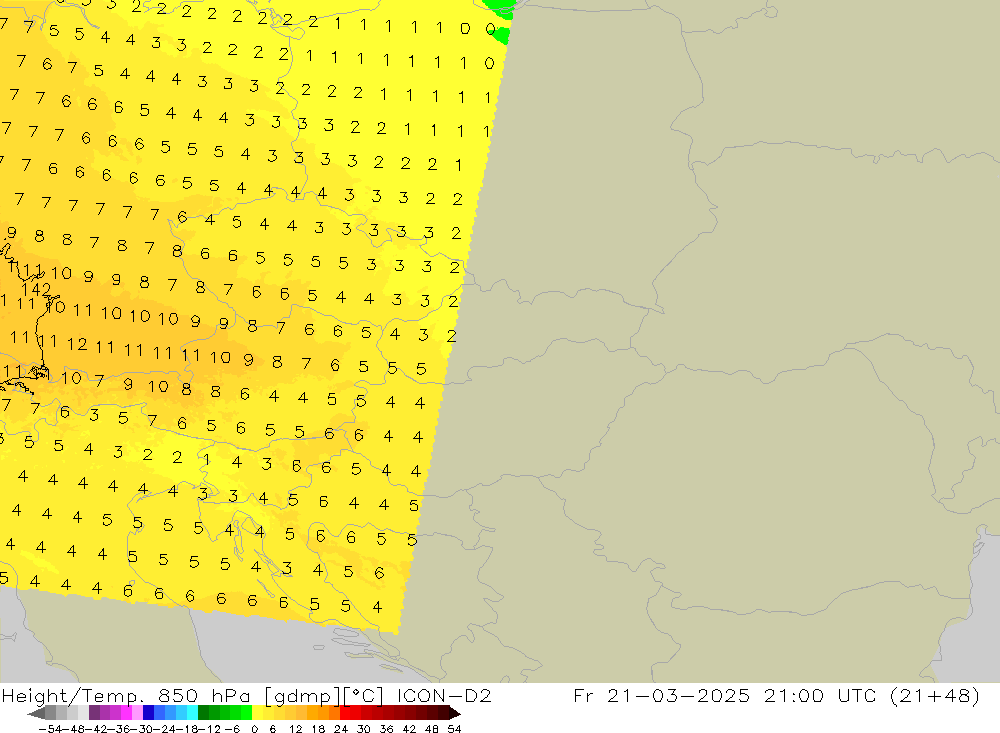Screen dimensions: 1000x733
Task: Select the dark blue legend swatch near -30
Action: (148, 713)
